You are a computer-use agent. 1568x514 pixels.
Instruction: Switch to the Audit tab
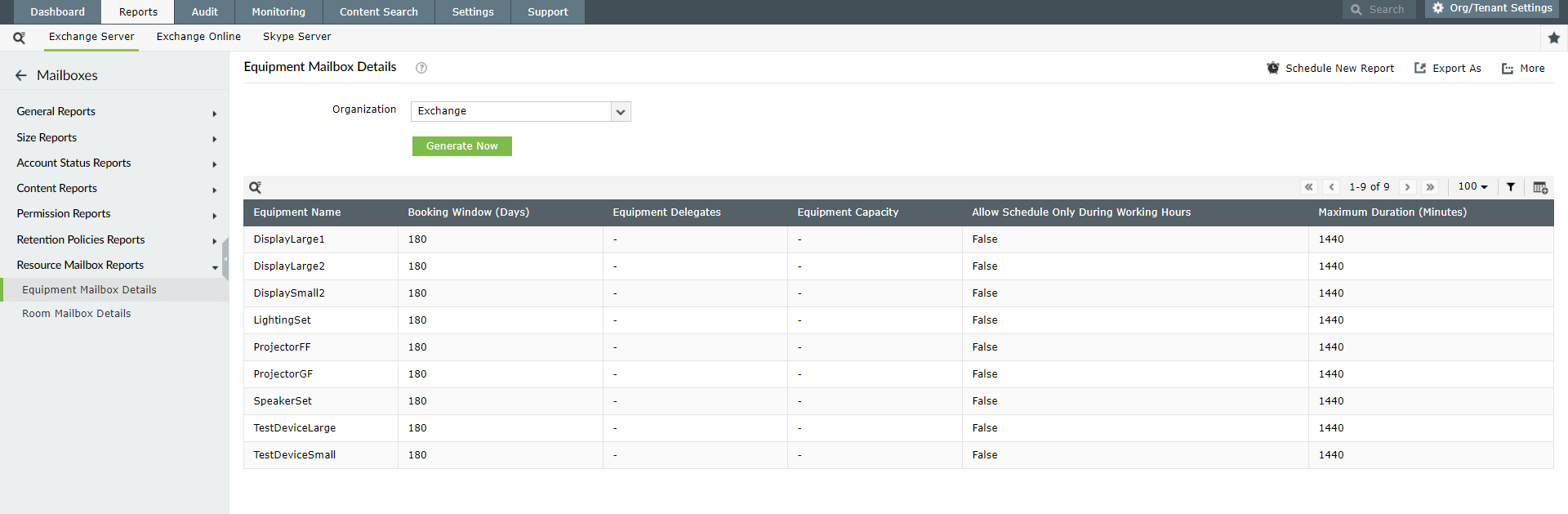204,11
